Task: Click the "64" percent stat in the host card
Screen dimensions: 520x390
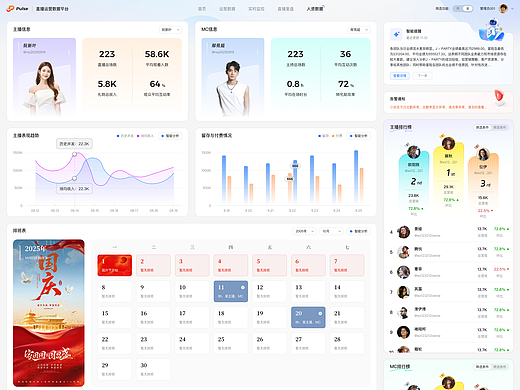Action: (x=157, y=84)
